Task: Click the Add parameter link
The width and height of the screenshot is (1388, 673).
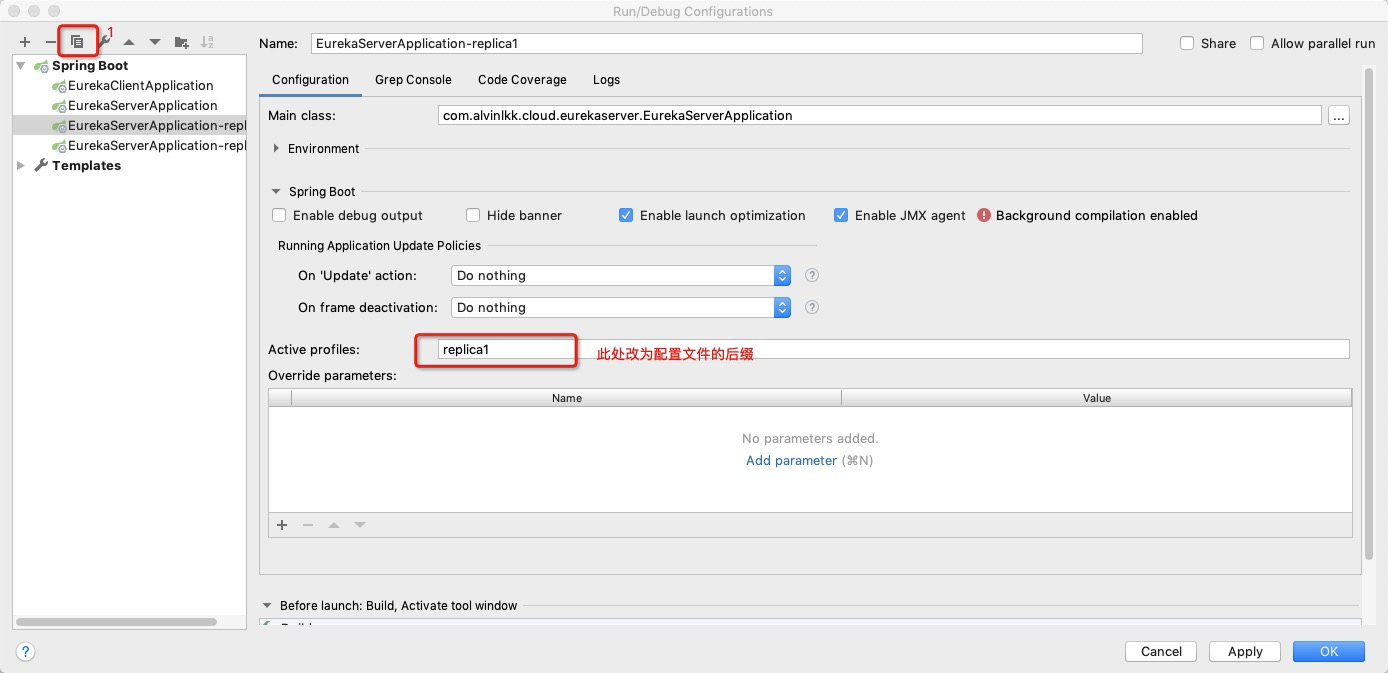Action: 791,460
